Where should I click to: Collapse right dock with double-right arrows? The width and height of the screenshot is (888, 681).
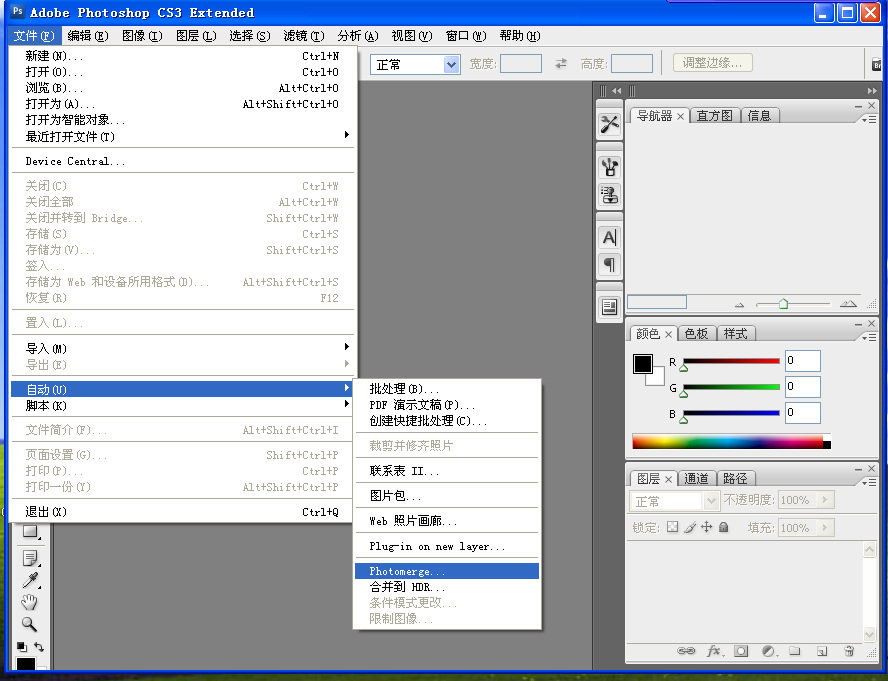pyautogui.click(x=872, y=90)
